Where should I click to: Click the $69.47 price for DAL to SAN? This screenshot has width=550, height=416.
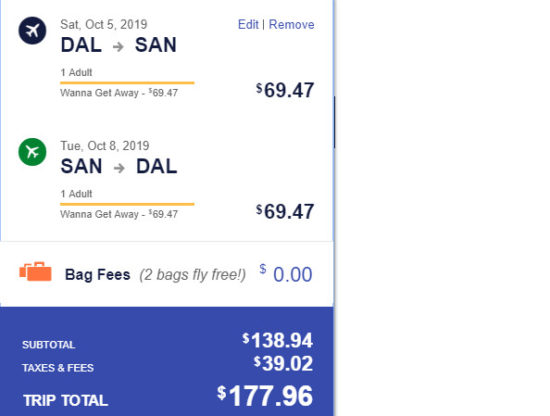285,90
